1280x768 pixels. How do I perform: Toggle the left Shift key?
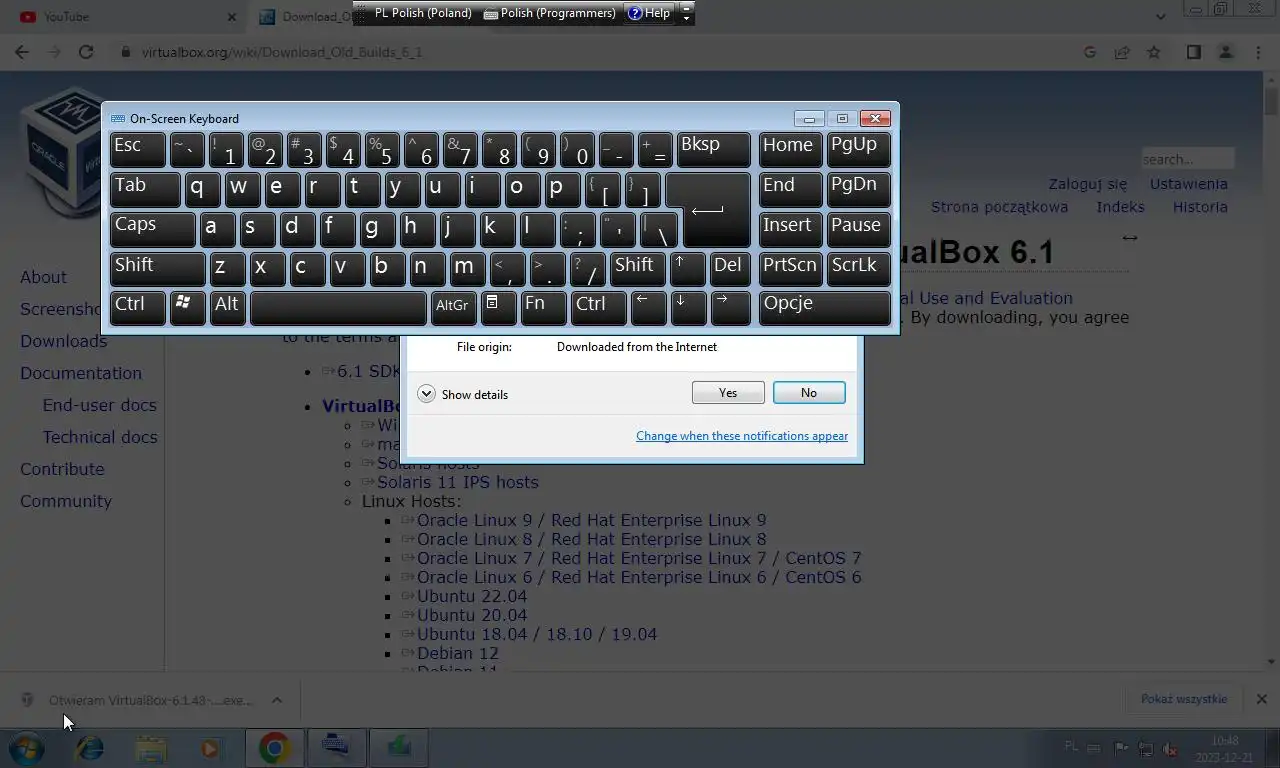click(158, 268)
